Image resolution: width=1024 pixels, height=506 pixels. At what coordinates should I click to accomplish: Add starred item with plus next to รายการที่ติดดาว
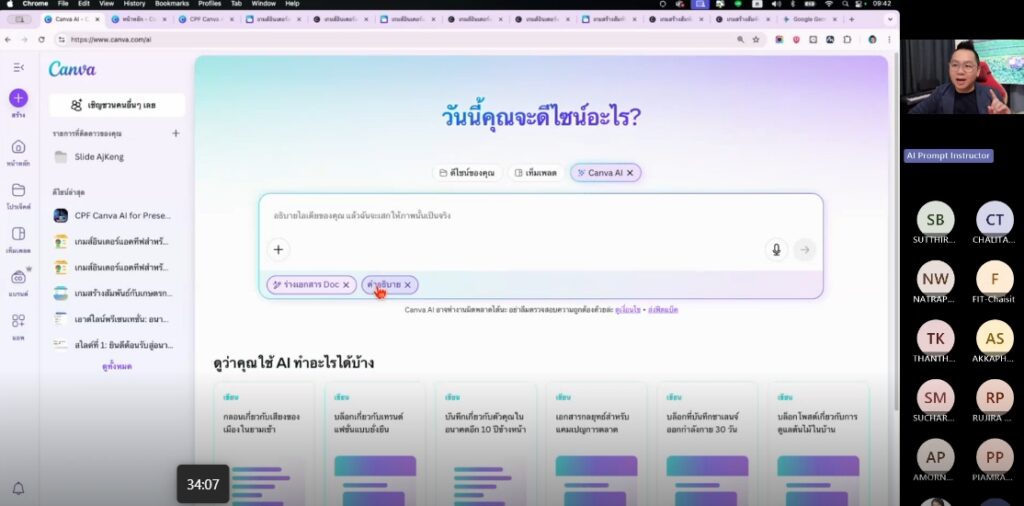coord(176,133)
